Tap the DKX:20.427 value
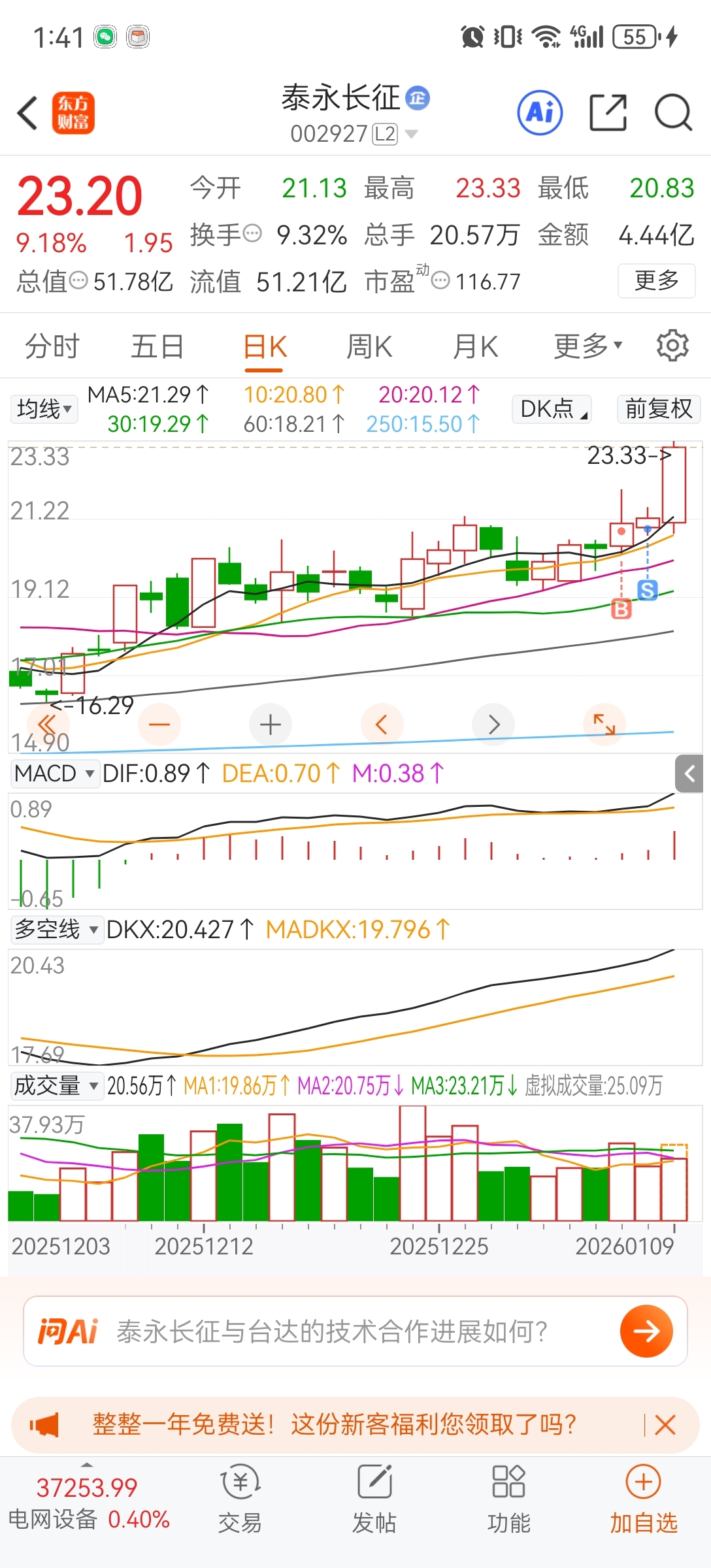Screen dimensions: 711x1568 (180, 929)
